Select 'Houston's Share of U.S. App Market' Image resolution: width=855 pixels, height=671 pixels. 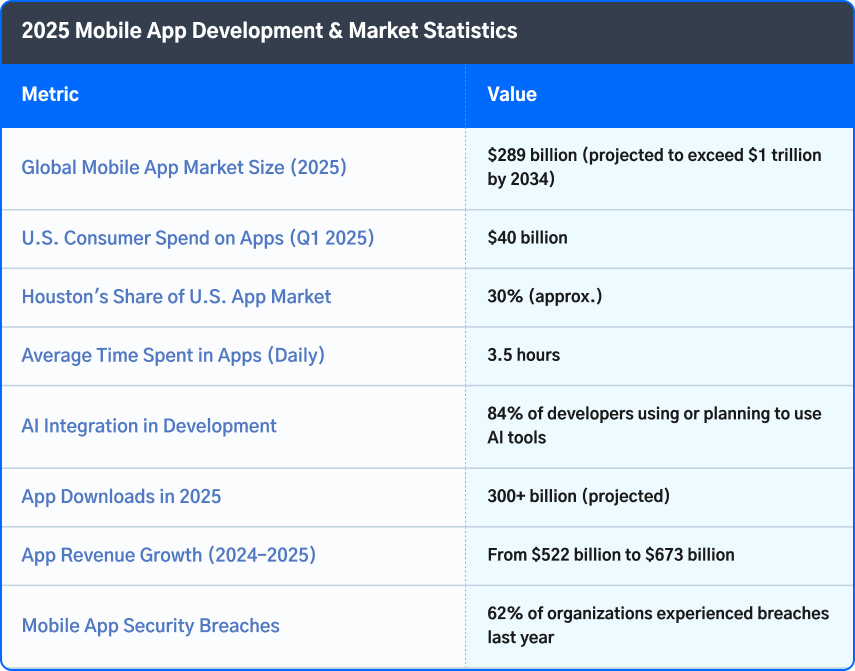(x=176, y=297)
